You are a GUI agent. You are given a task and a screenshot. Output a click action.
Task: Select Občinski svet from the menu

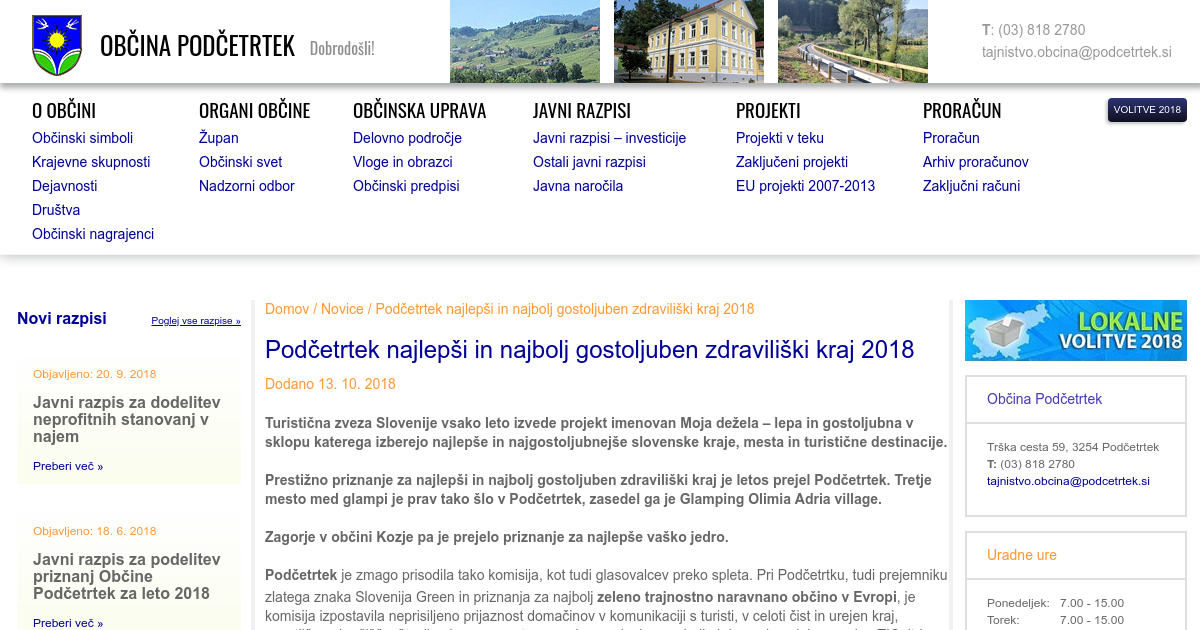point(240,162)
